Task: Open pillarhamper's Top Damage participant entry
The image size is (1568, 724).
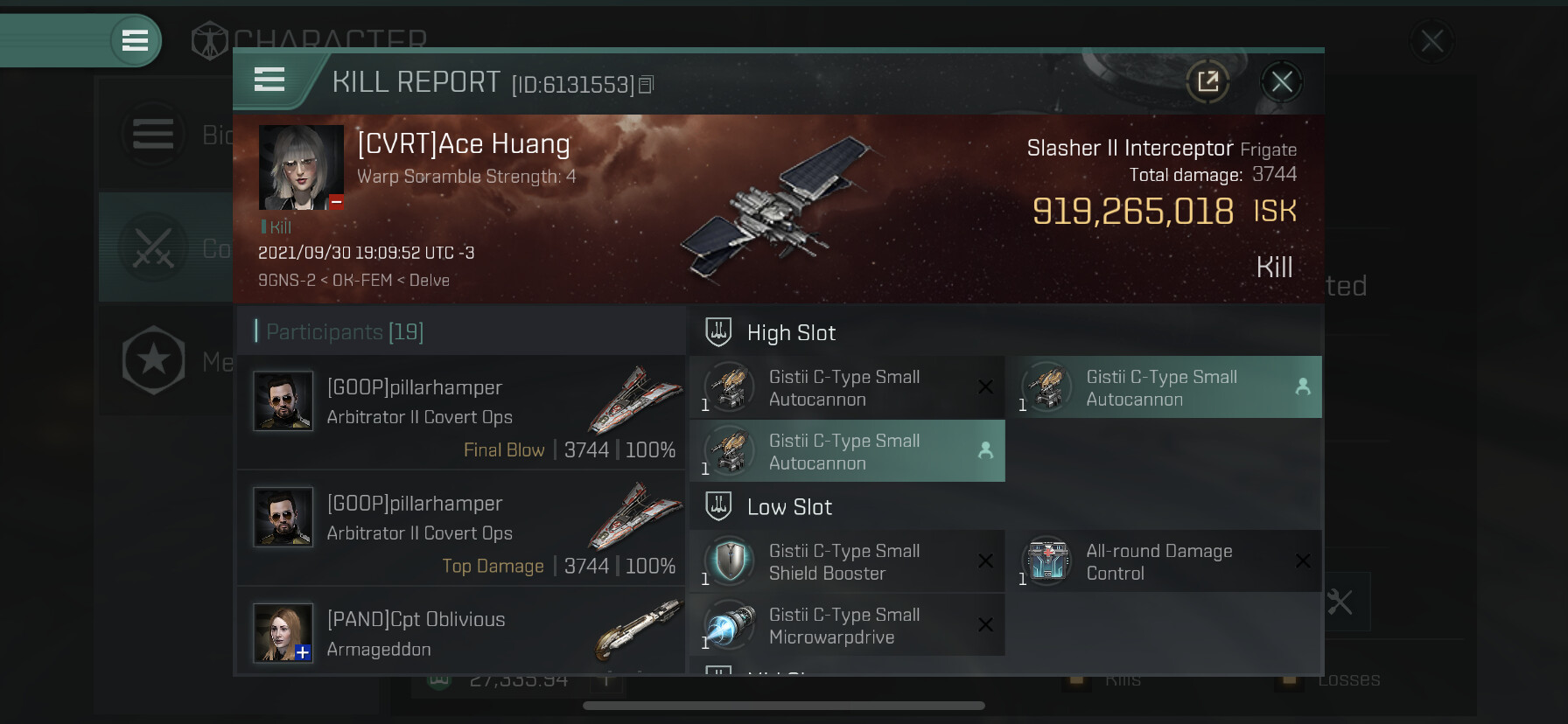Action: coord(461,529)
